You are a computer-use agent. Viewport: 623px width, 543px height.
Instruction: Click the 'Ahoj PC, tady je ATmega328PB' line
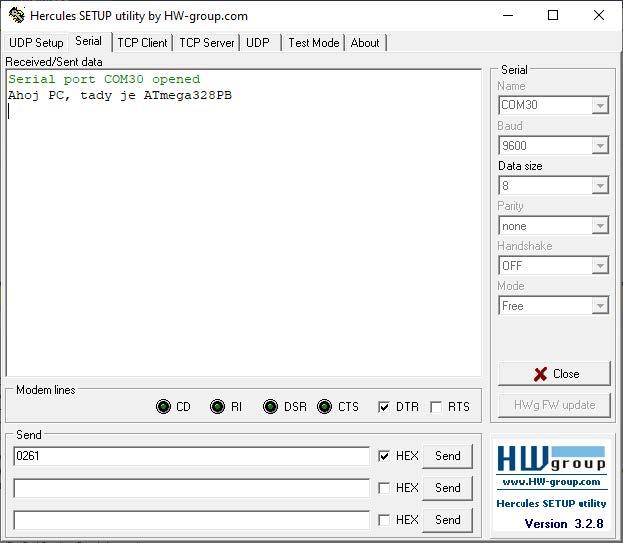pos(120,95)
